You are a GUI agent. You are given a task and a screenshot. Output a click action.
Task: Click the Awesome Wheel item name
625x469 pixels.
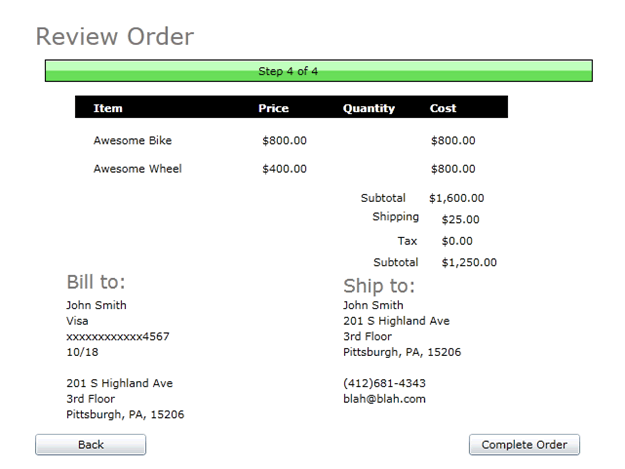click(138, 169)
